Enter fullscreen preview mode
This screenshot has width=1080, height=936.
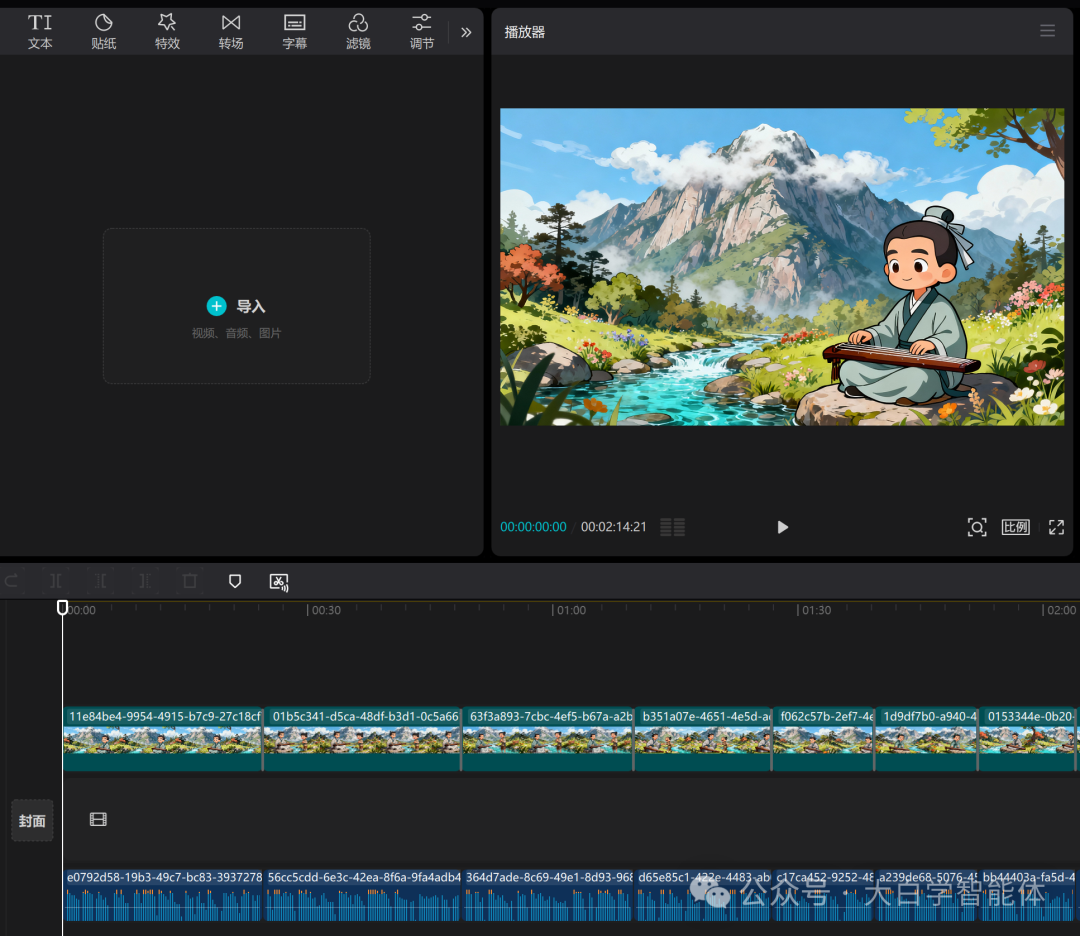(1056, 528)
